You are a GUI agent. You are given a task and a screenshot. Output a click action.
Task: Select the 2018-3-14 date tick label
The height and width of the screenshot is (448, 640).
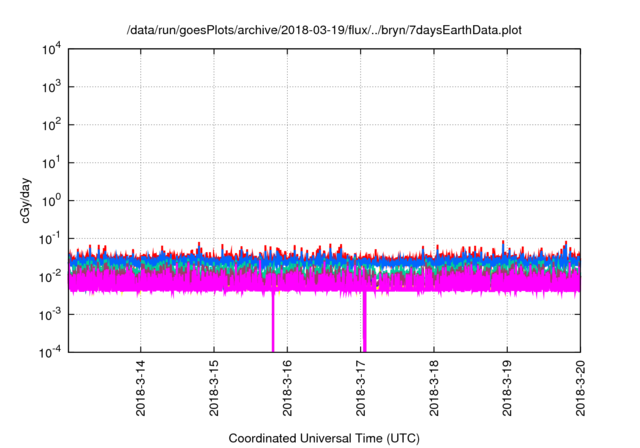pyautogui.click(x=140, y=388)
